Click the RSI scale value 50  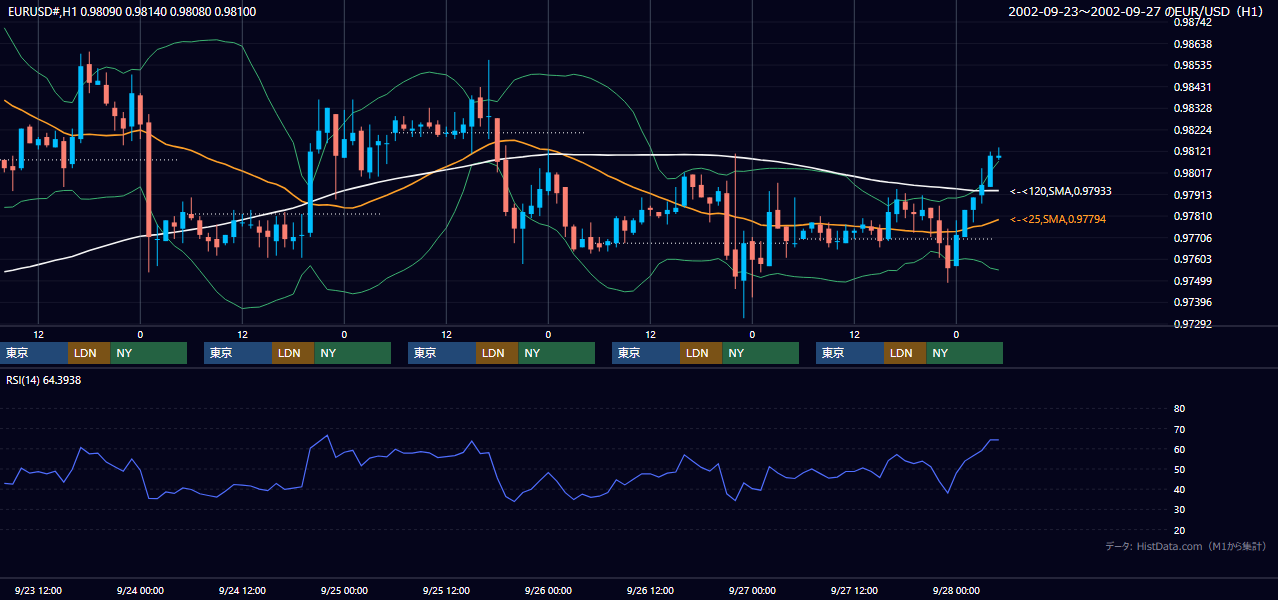[x=1179, y=469]
